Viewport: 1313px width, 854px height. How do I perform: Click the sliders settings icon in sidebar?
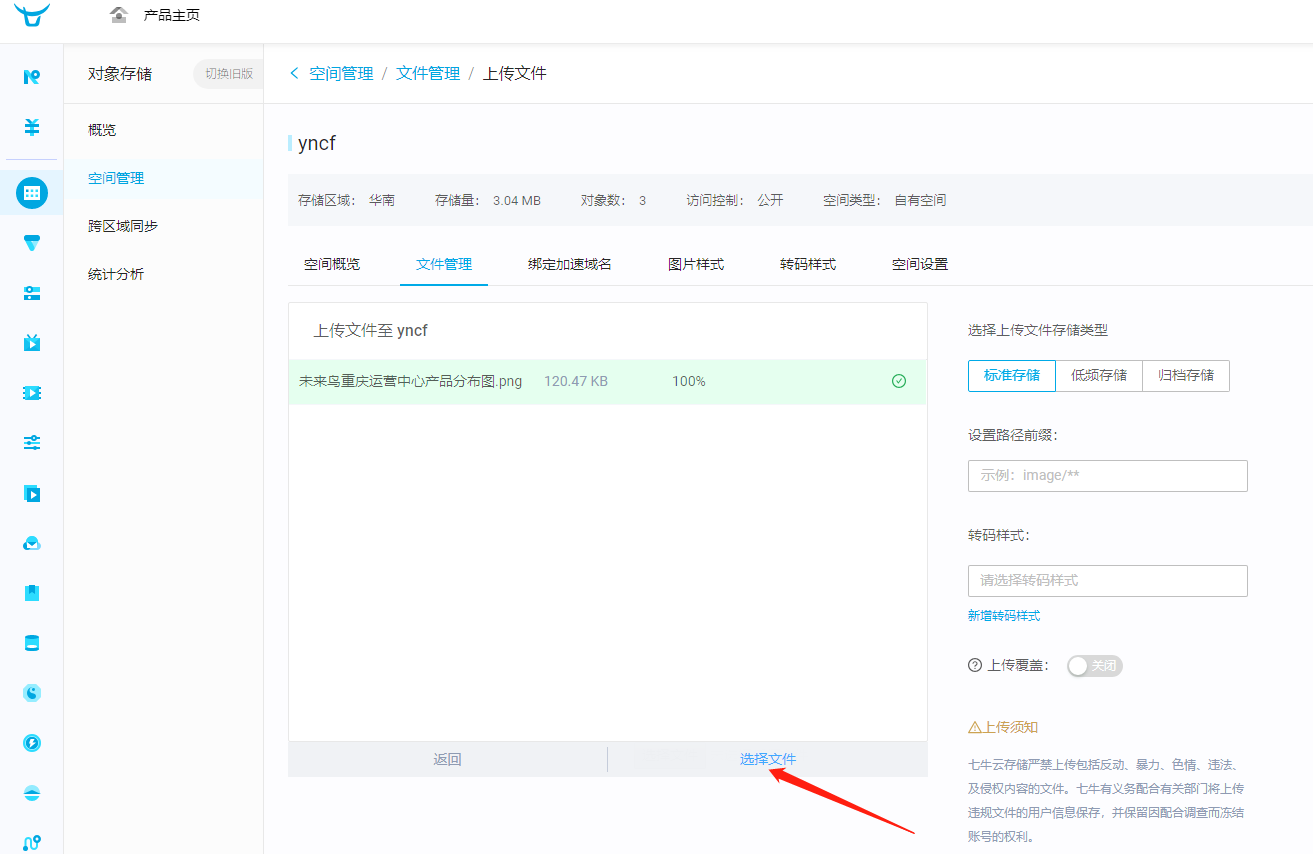click(x=32, y=443)
